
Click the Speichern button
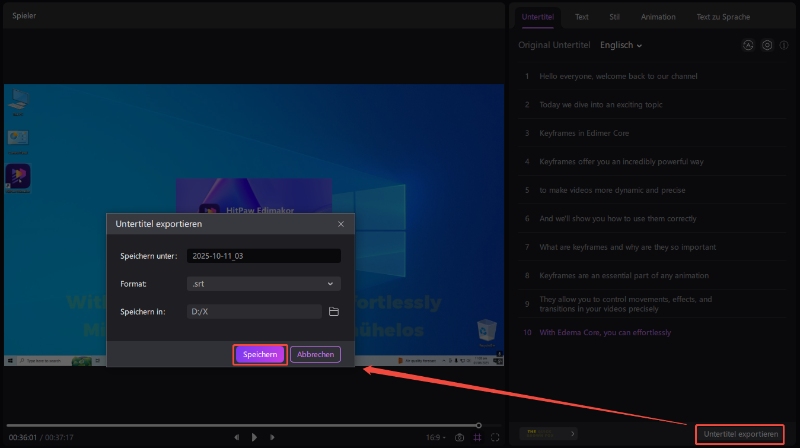pos(260,354)
